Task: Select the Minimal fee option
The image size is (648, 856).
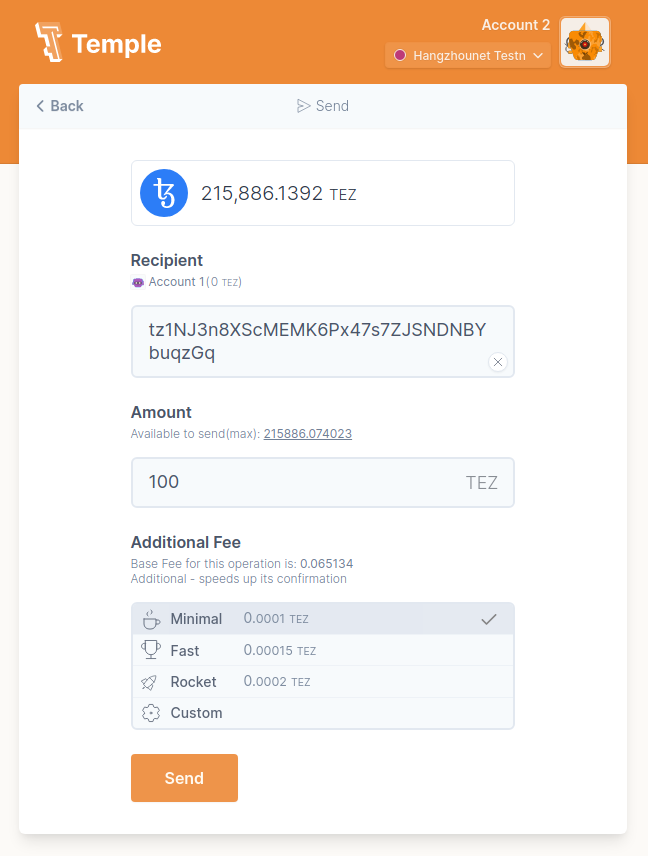Action: tap(322, 619)
